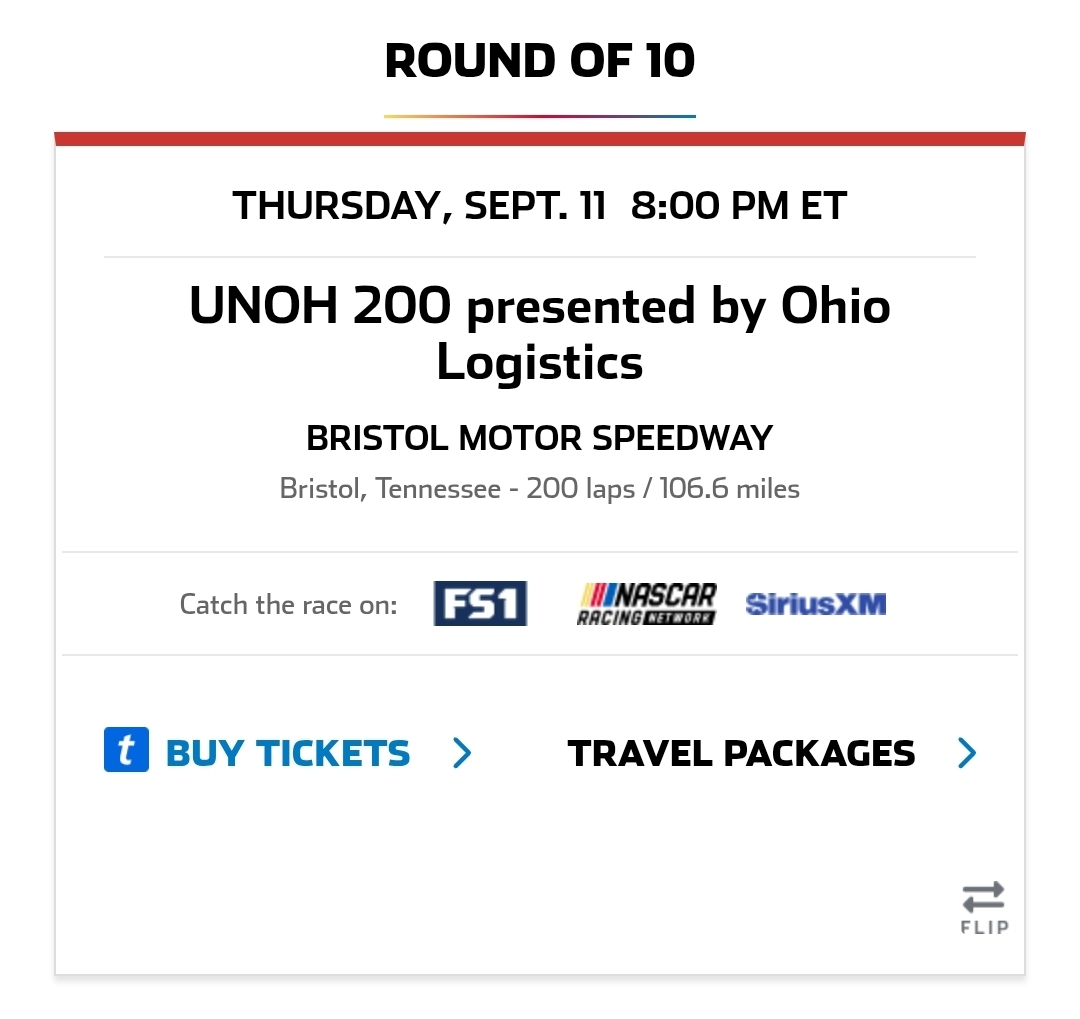The image size is (1080, 1019).
Task: Click the Round of 10 heading
Action: click(x=540, y=61)
